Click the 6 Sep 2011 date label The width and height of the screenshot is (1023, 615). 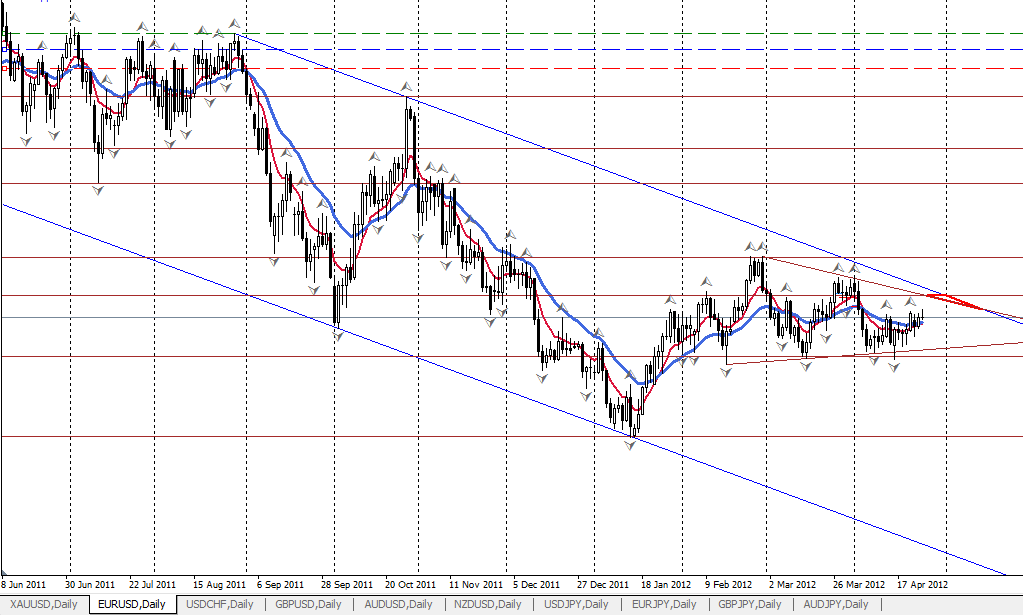tap(281, 584)
